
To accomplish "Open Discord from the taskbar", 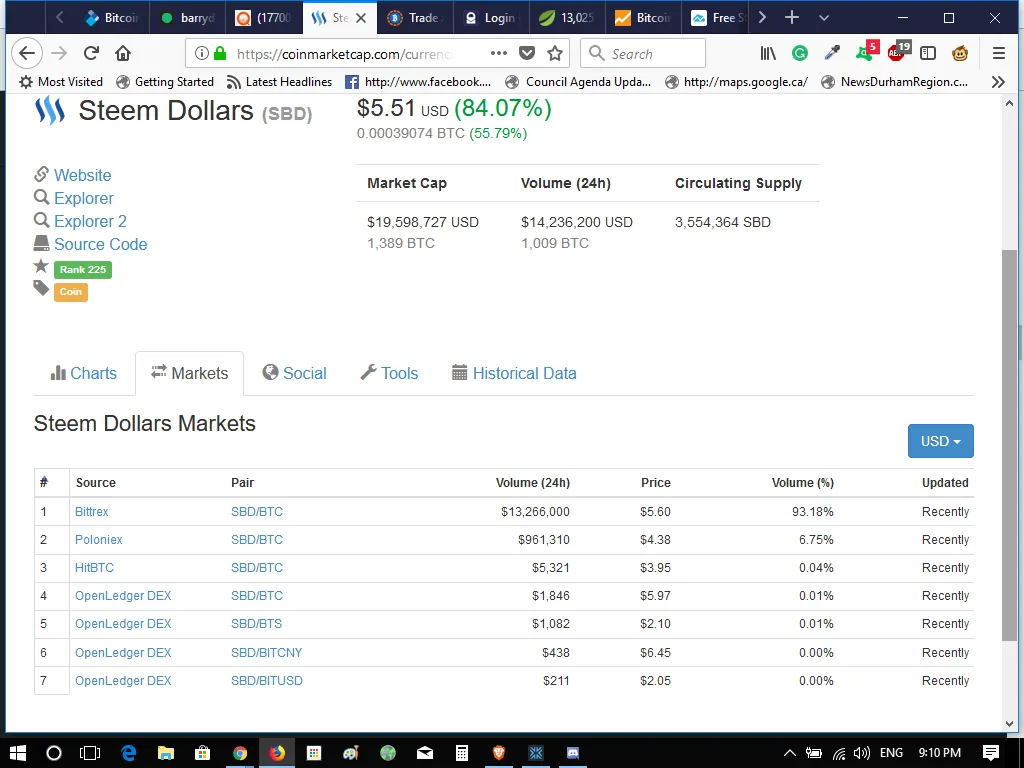I will pyautogui.click(x=573, y=753).
